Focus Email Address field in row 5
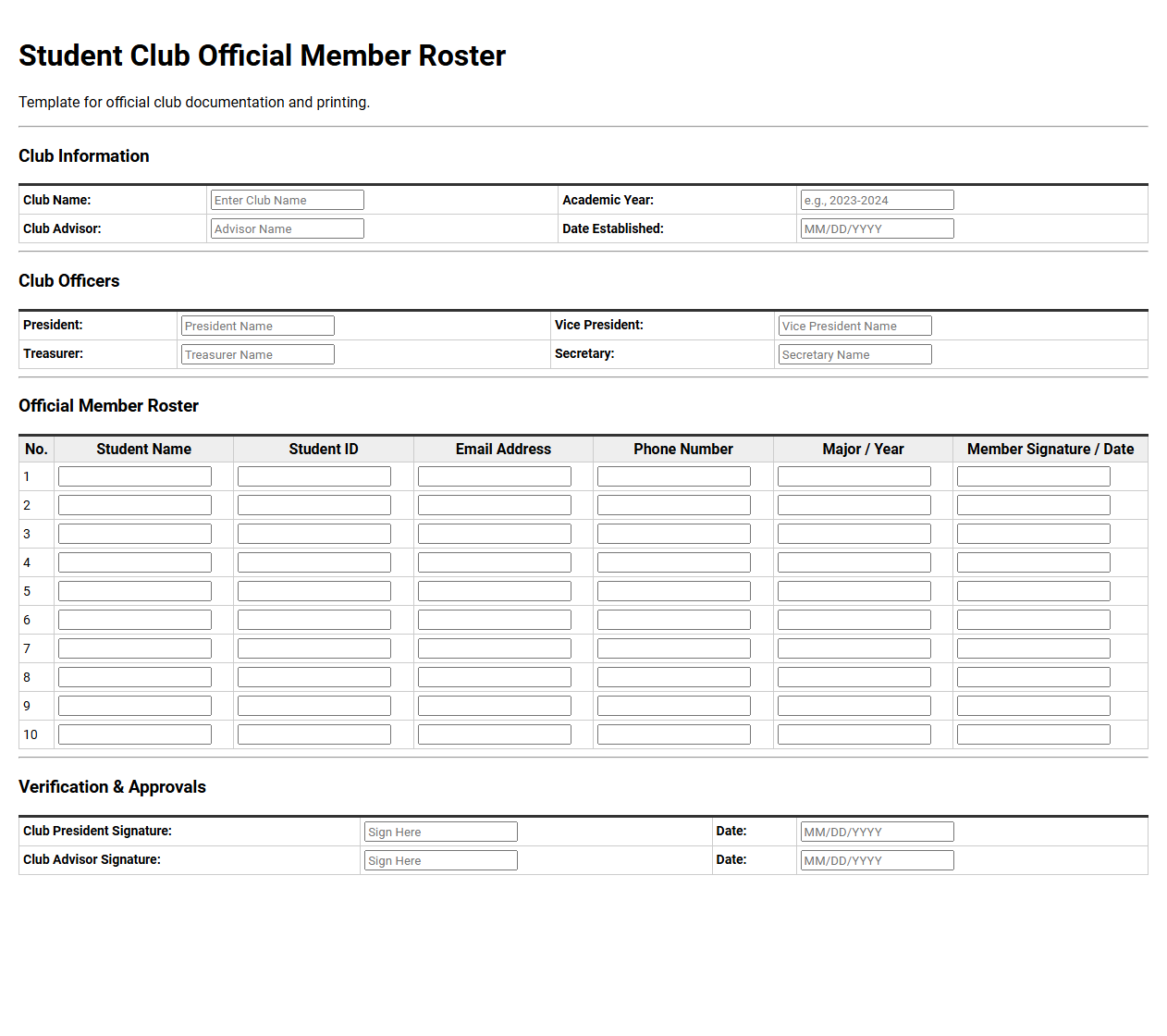The width and height of the screenshot is (1167, 1036). (495, 591)
